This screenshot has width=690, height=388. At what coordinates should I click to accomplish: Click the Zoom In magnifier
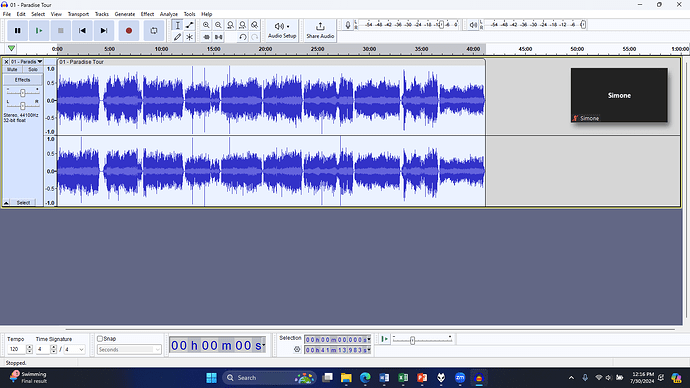[x=206, y=25]
